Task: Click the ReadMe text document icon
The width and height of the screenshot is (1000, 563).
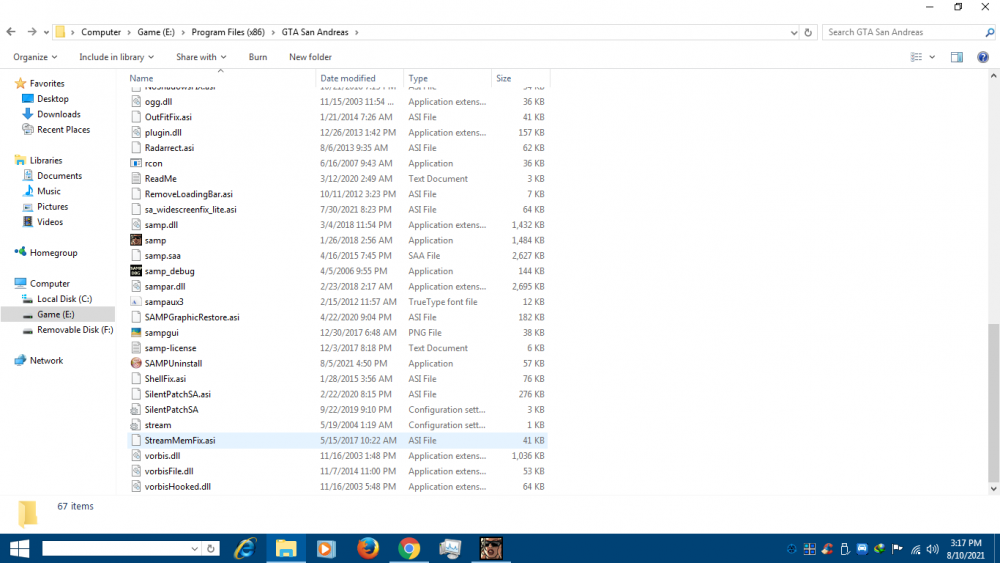Action: click(x=136, y=179)
